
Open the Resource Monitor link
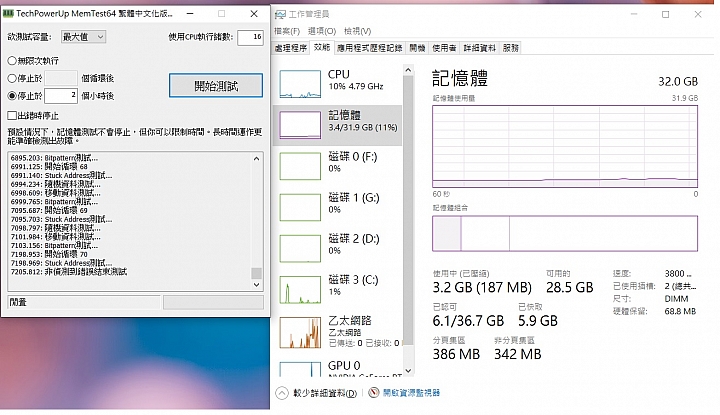click(411, 393)
